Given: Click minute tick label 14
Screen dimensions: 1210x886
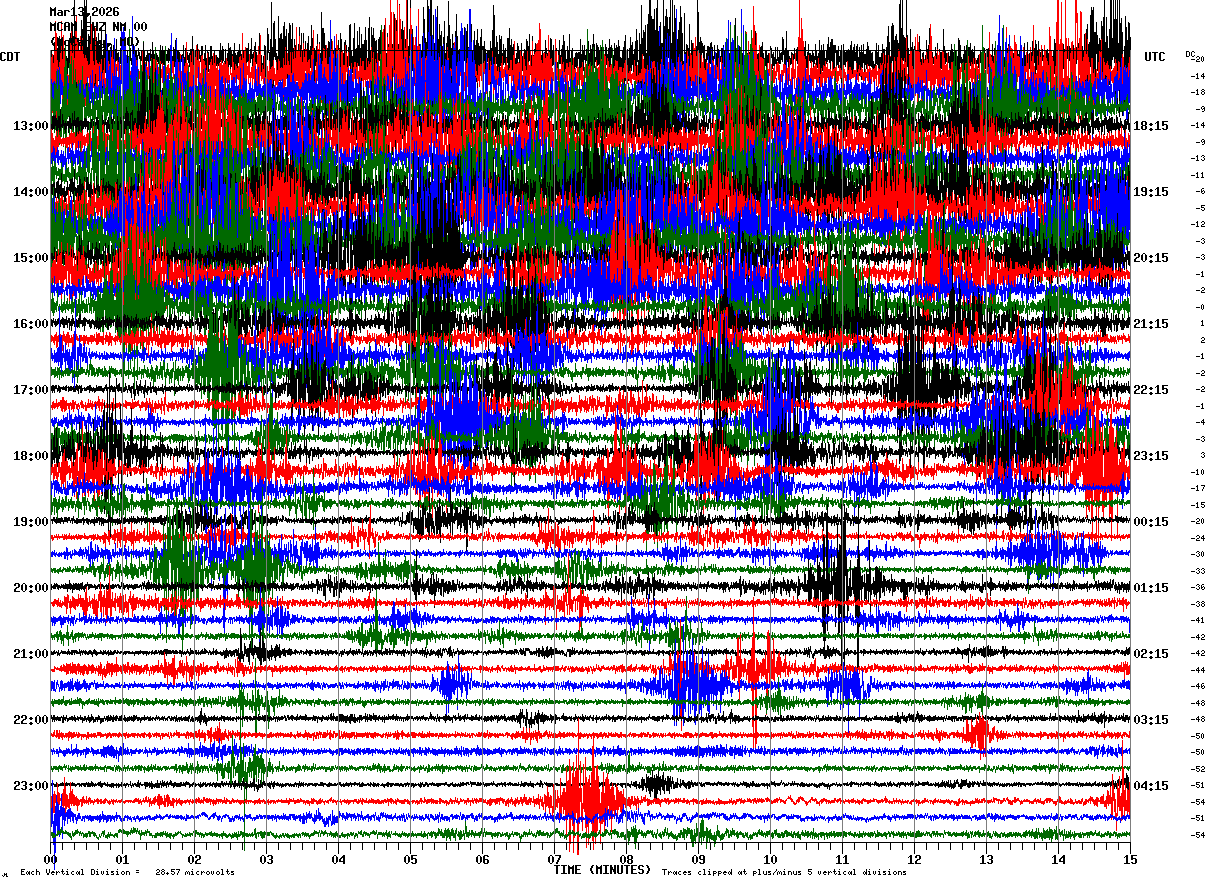Looking at the screenshot, I should (x=1058, y=859).
